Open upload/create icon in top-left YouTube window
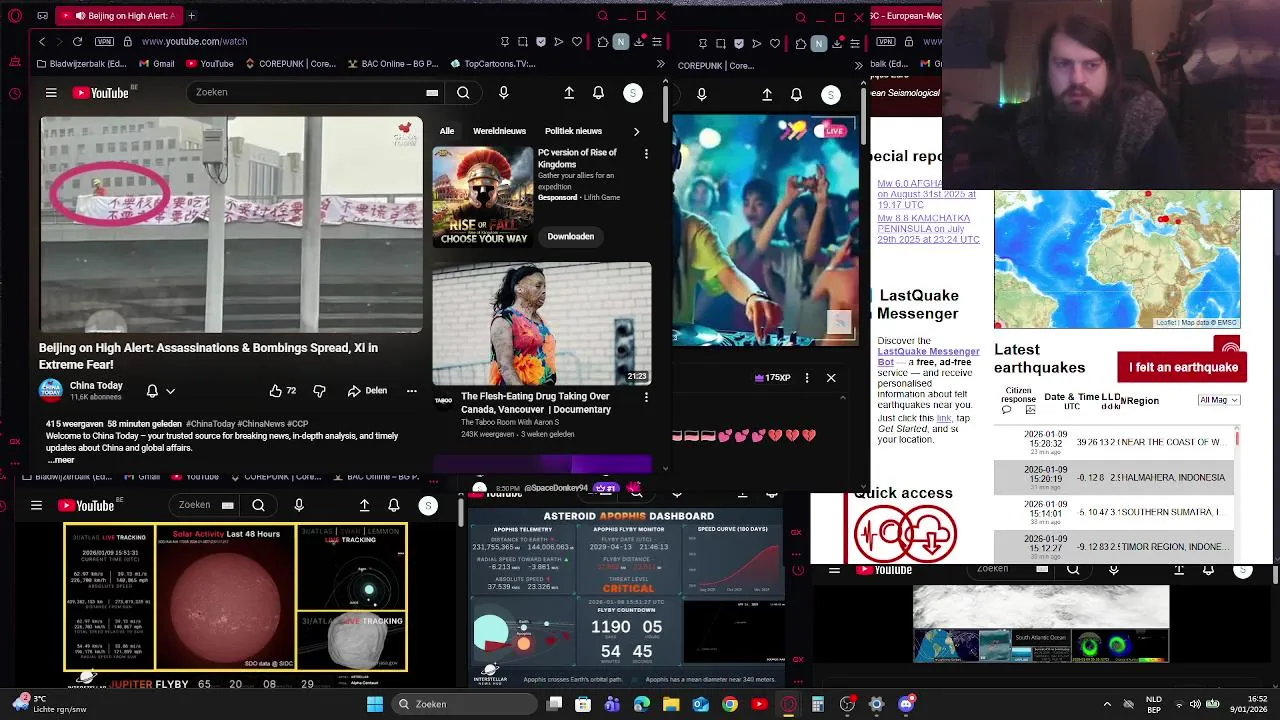 [569, 93]
